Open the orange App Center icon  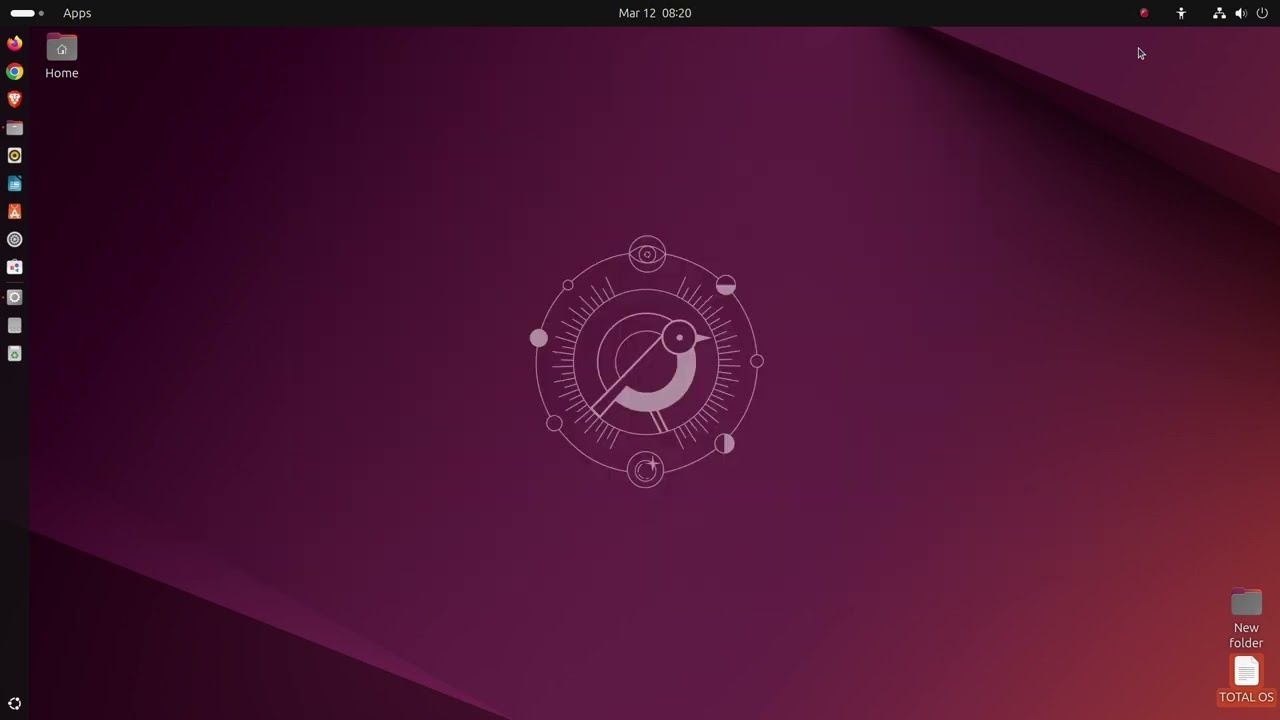click(14, 212)
